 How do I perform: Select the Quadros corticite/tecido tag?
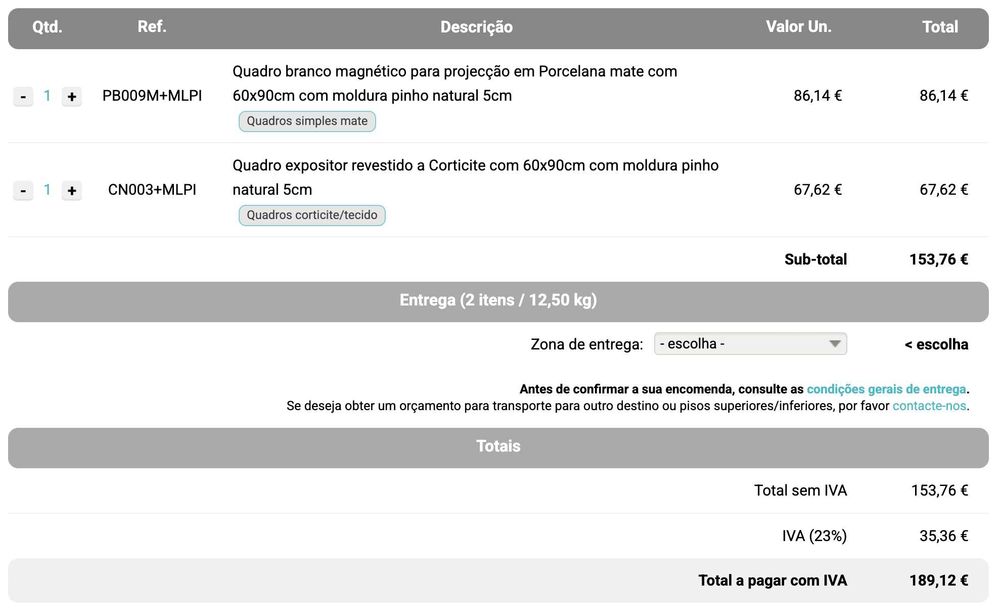tap(312, 215)
